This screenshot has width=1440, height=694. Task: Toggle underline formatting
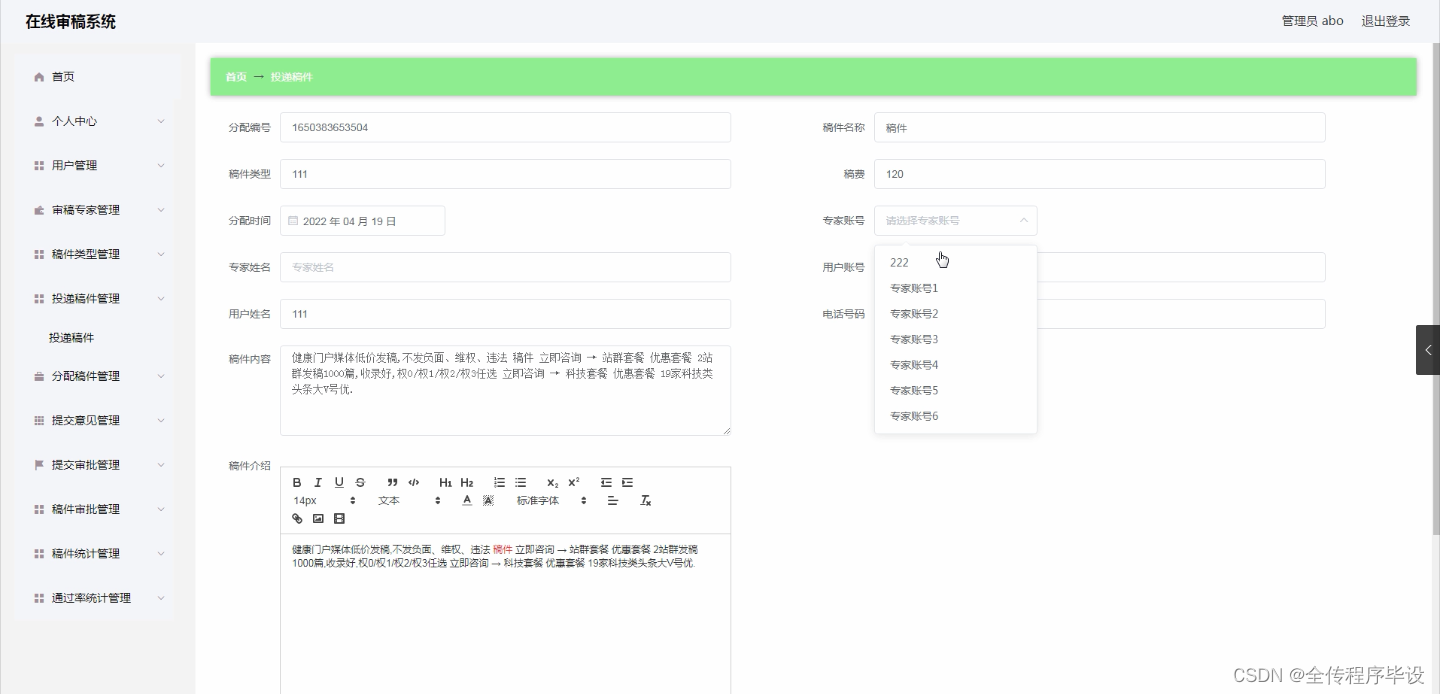point(339,483)
